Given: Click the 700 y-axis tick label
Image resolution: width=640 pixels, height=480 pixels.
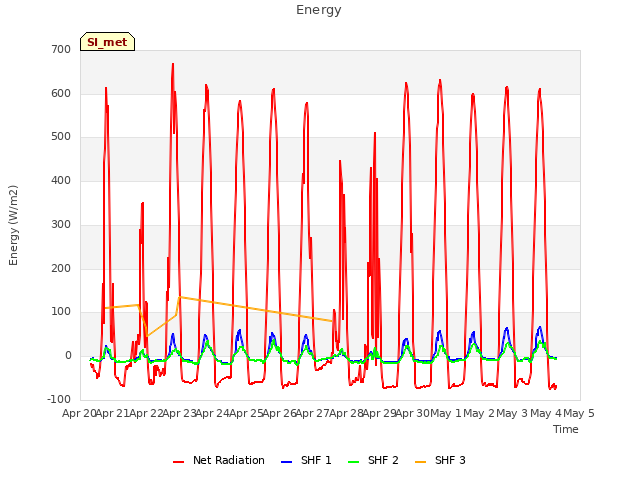Looking at the screenshot, I should (x=61, y=50).
